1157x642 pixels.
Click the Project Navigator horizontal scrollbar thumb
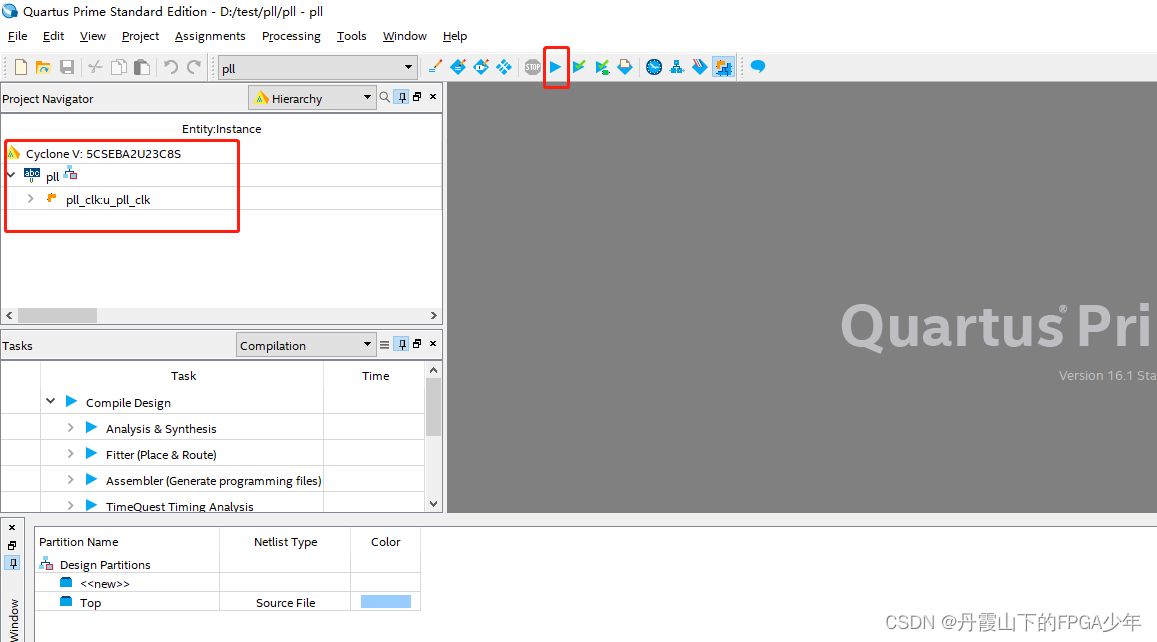click(58, 315)
